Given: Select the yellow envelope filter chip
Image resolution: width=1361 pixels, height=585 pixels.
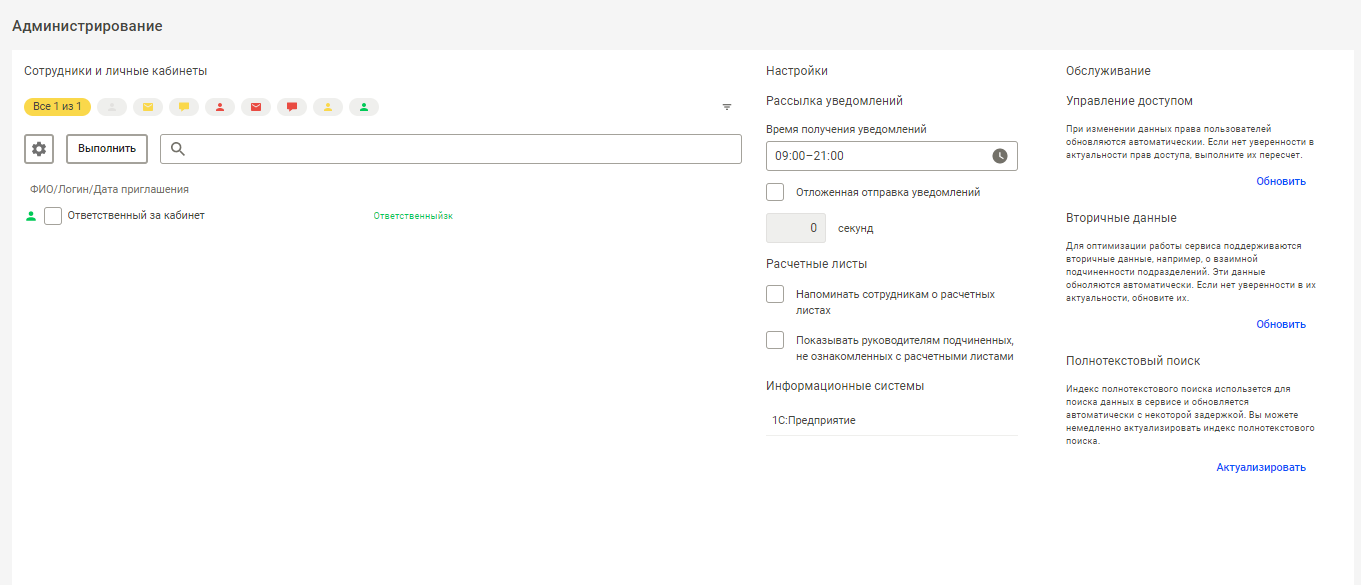Looking at the screenshot, I should tap(148, 107).
